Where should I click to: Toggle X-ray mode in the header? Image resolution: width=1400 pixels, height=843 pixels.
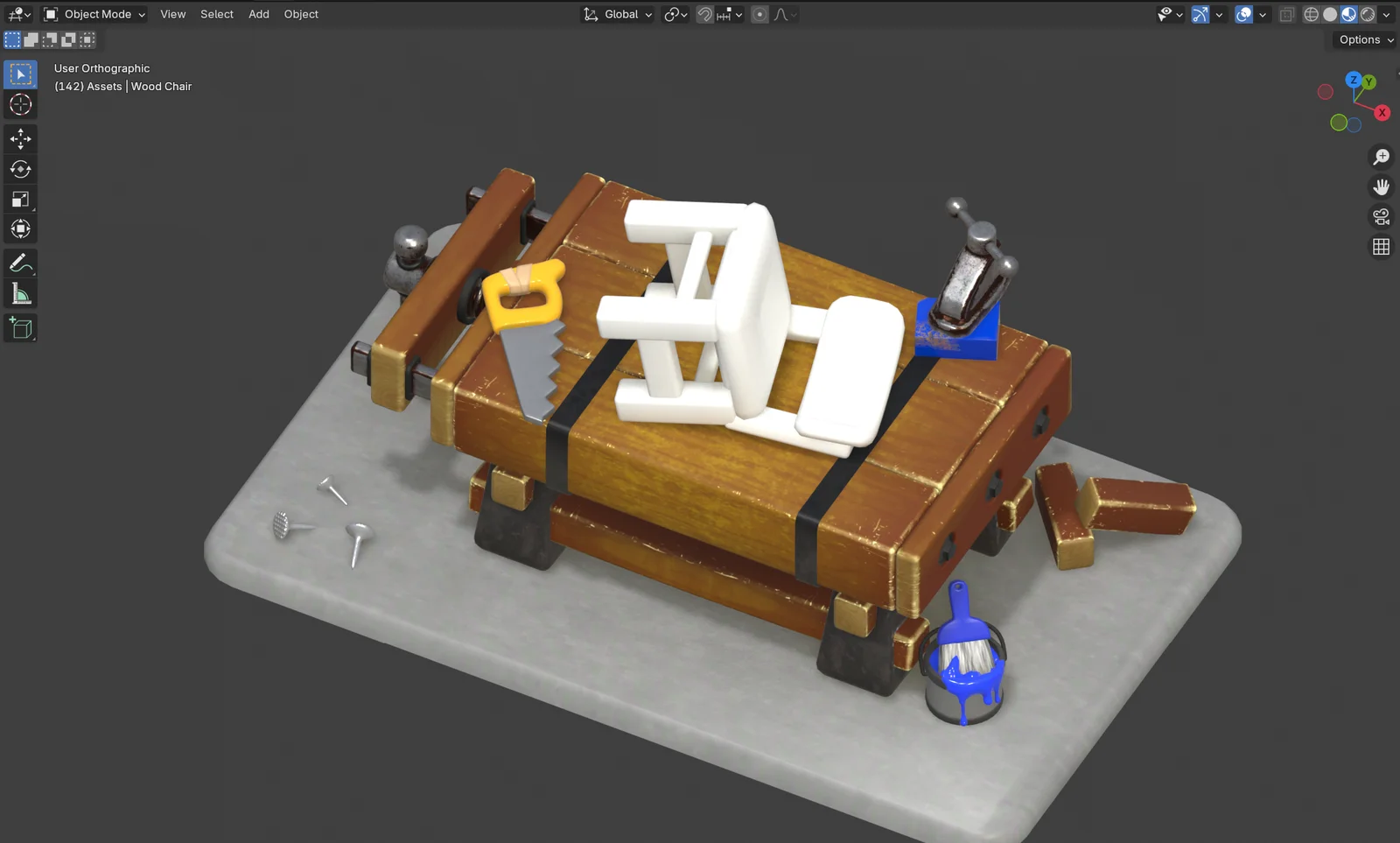[1286, 14]
